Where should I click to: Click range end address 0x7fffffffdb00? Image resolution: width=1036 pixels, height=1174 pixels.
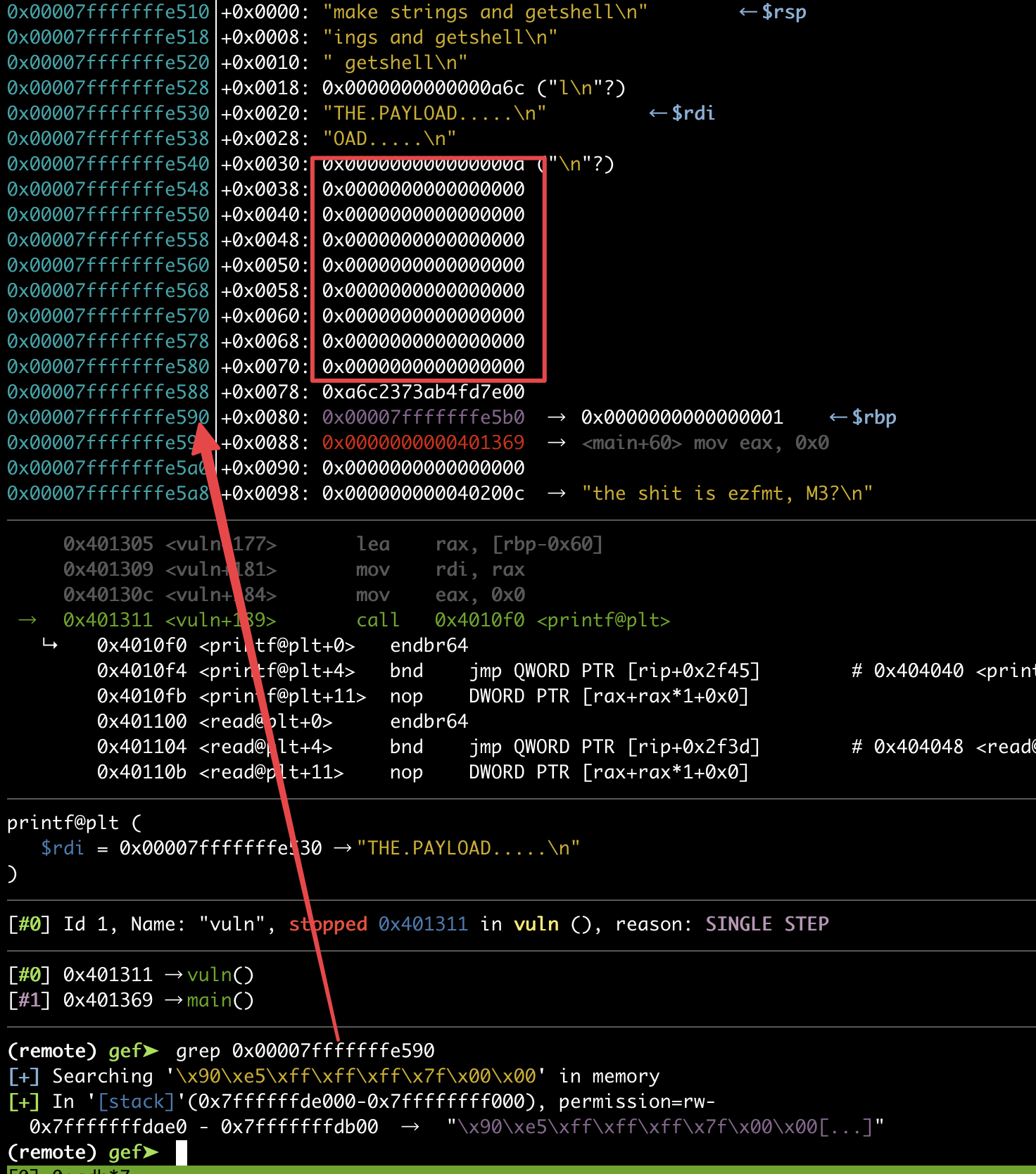tap(300, 1127)
